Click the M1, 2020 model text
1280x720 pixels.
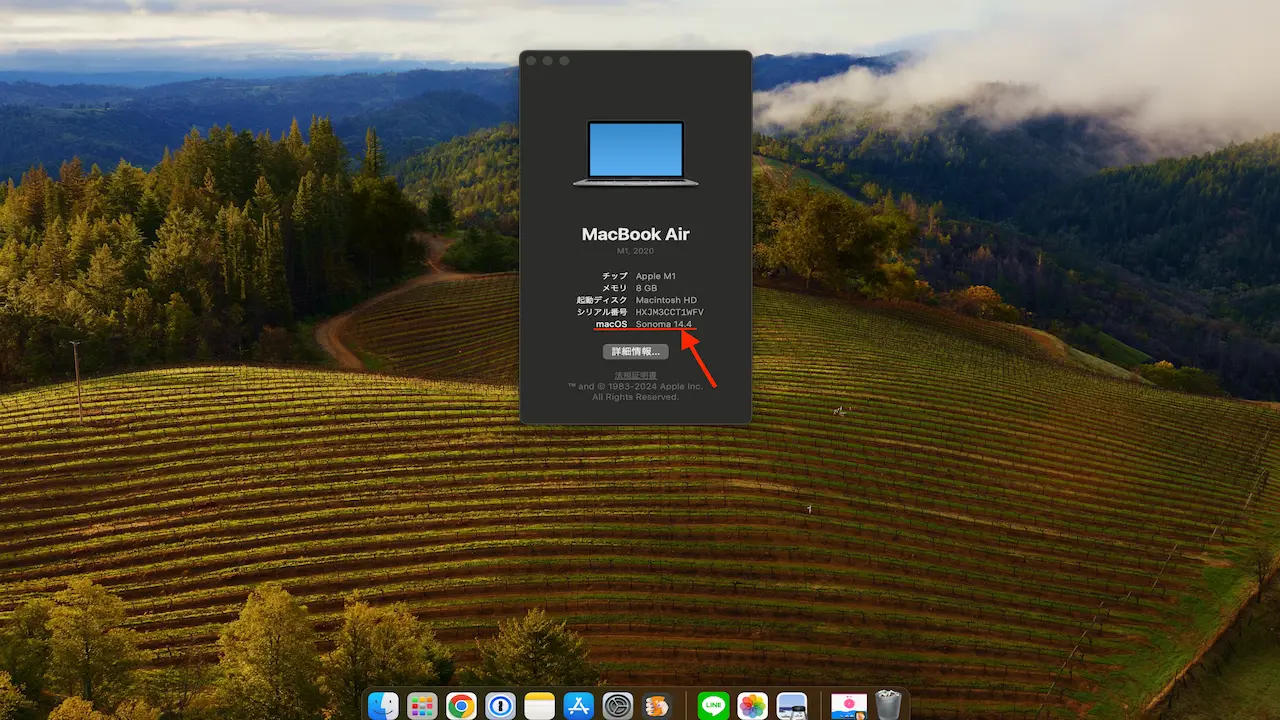click(636, 251)
